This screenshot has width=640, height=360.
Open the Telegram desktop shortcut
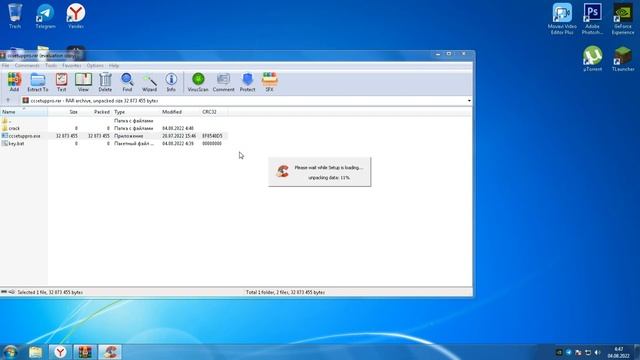pyautogui.click(x=45, y=16)
